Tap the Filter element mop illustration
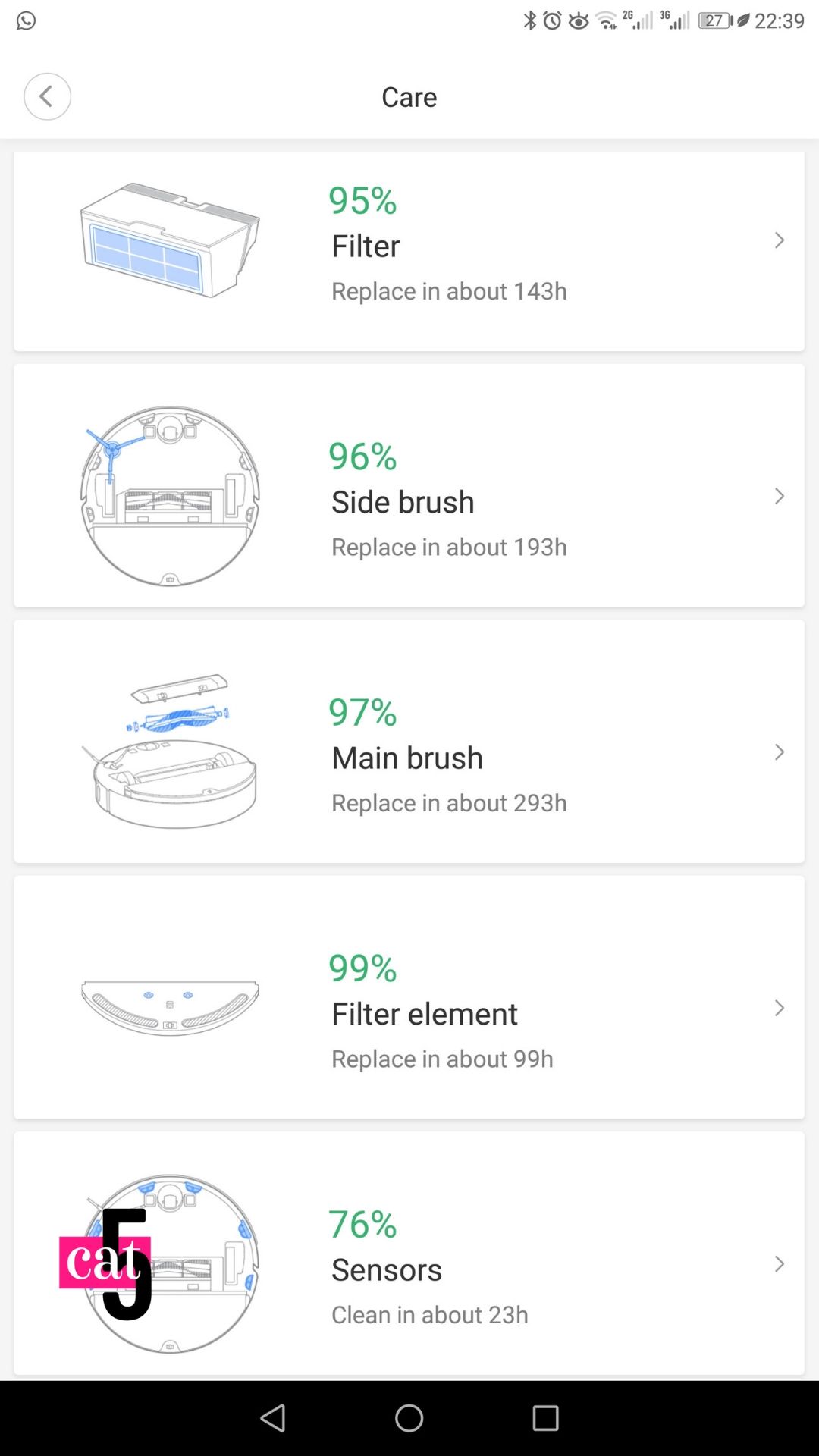819x1456 pixels. pyautogui.click(x=170, y=1008)
